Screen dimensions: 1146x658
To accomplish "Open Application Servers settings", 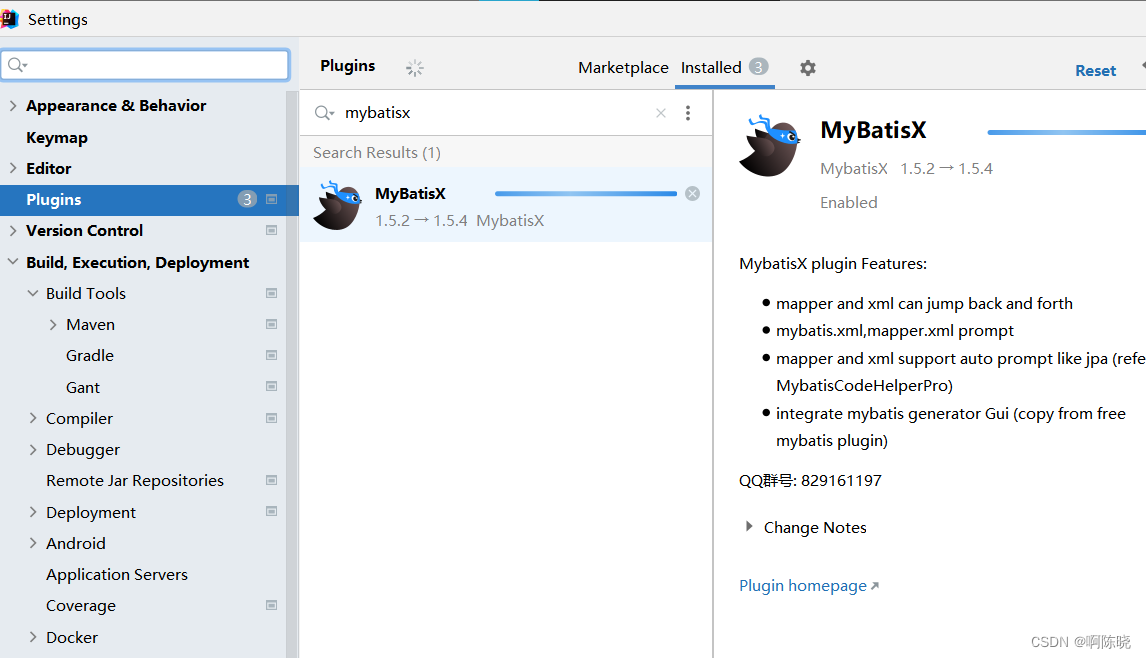I will tap(117, 575).
